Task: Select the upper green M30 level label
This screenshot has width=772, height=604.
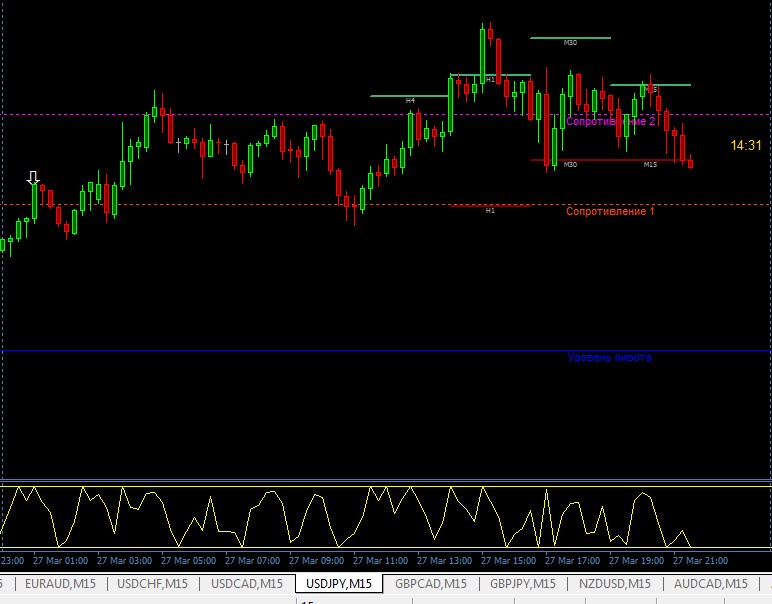Action: click(570, 43)
